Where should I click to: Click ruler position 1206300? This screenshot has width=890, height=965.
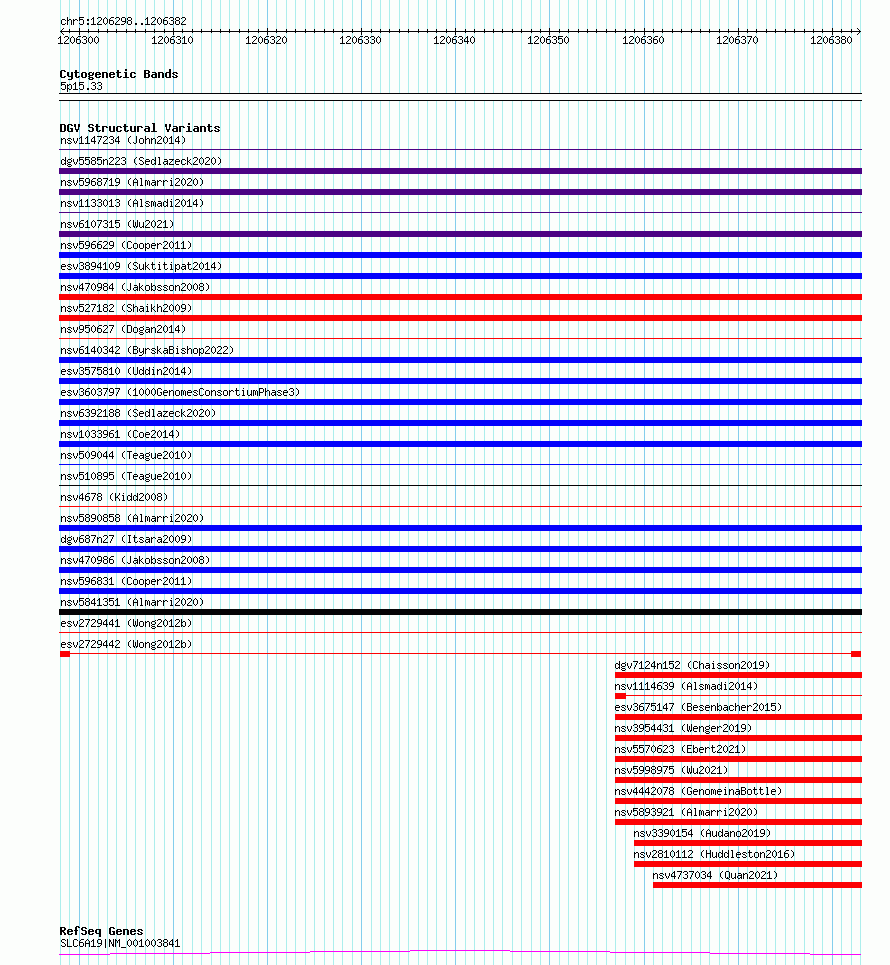(x=78, y=40)
